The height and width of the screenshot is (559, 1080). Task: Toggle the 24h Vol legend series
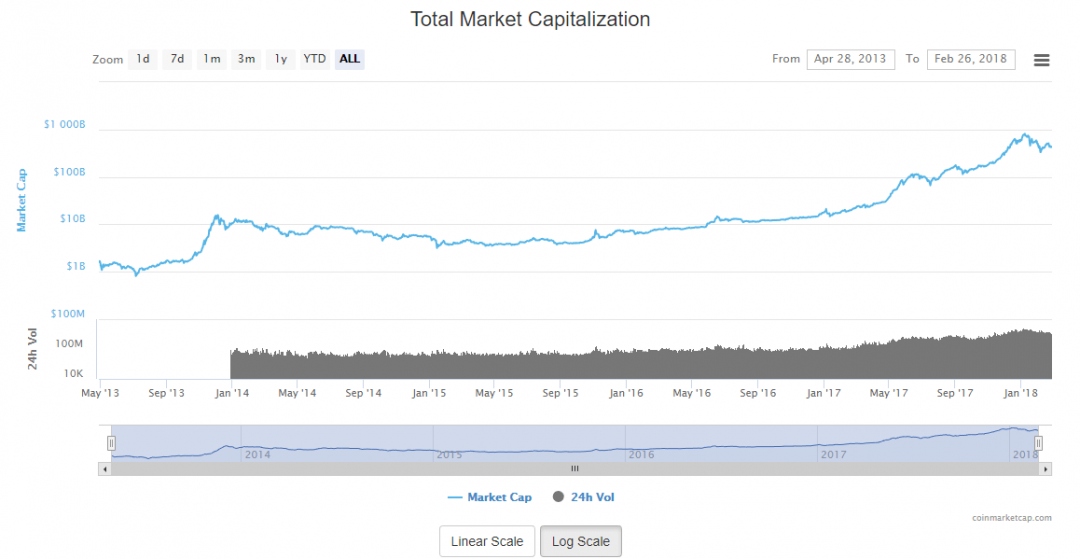[x=591, y=497]
